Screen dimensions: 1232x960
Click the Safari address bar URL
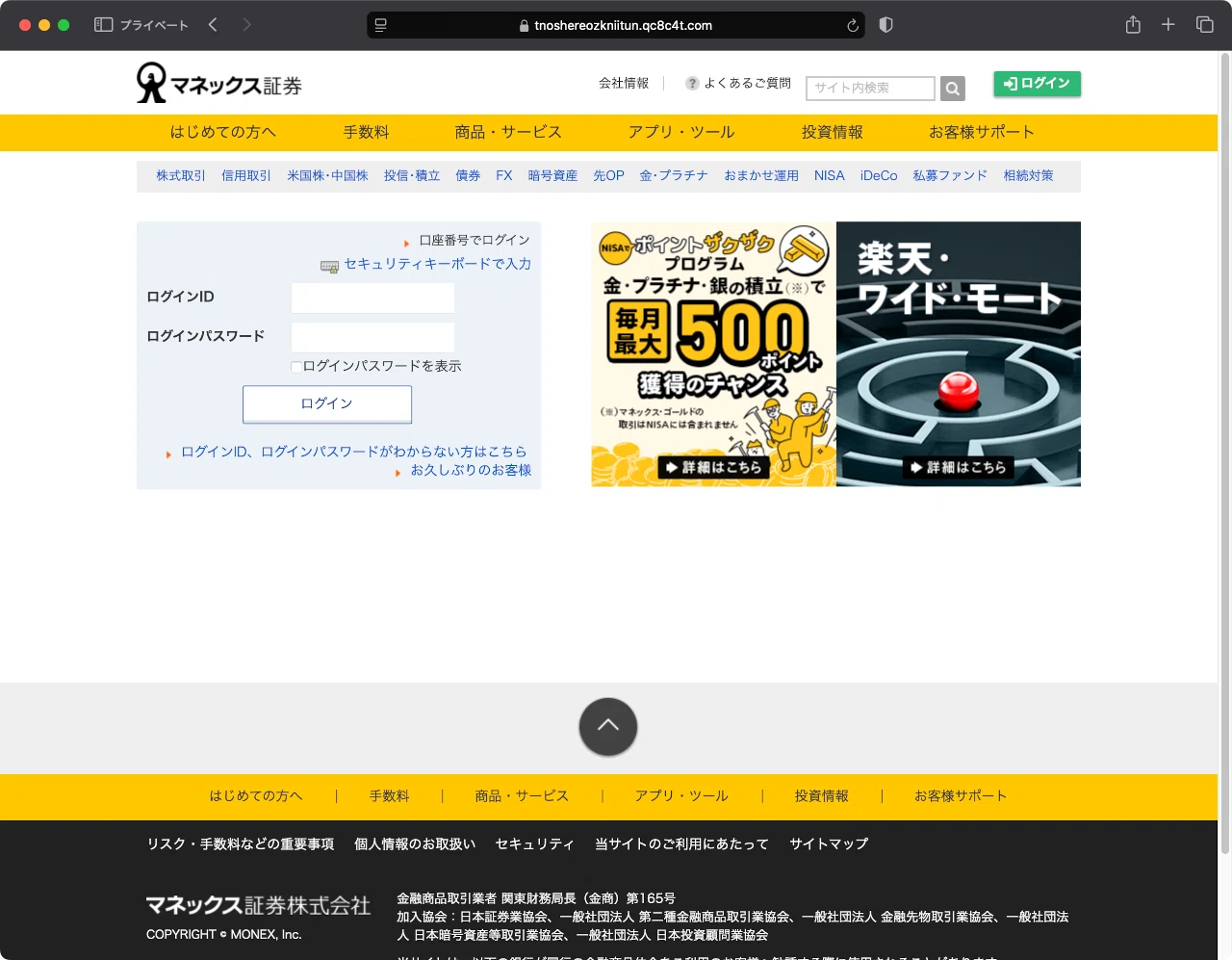point(623,26)
